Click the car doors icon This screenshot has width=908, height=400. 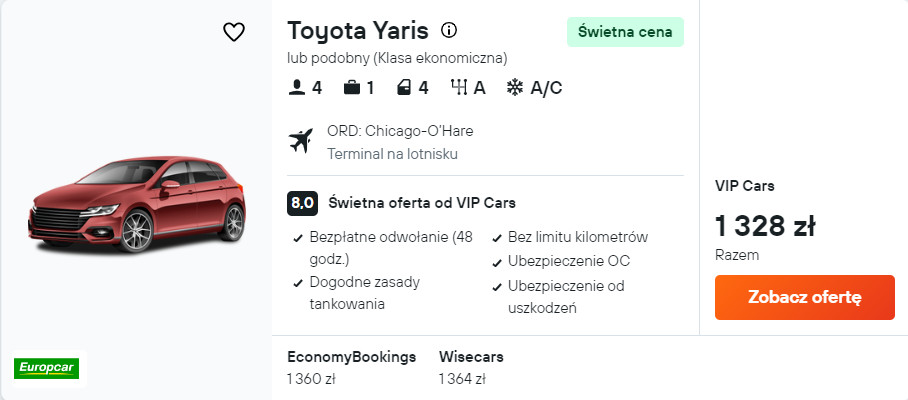(403, 88)
